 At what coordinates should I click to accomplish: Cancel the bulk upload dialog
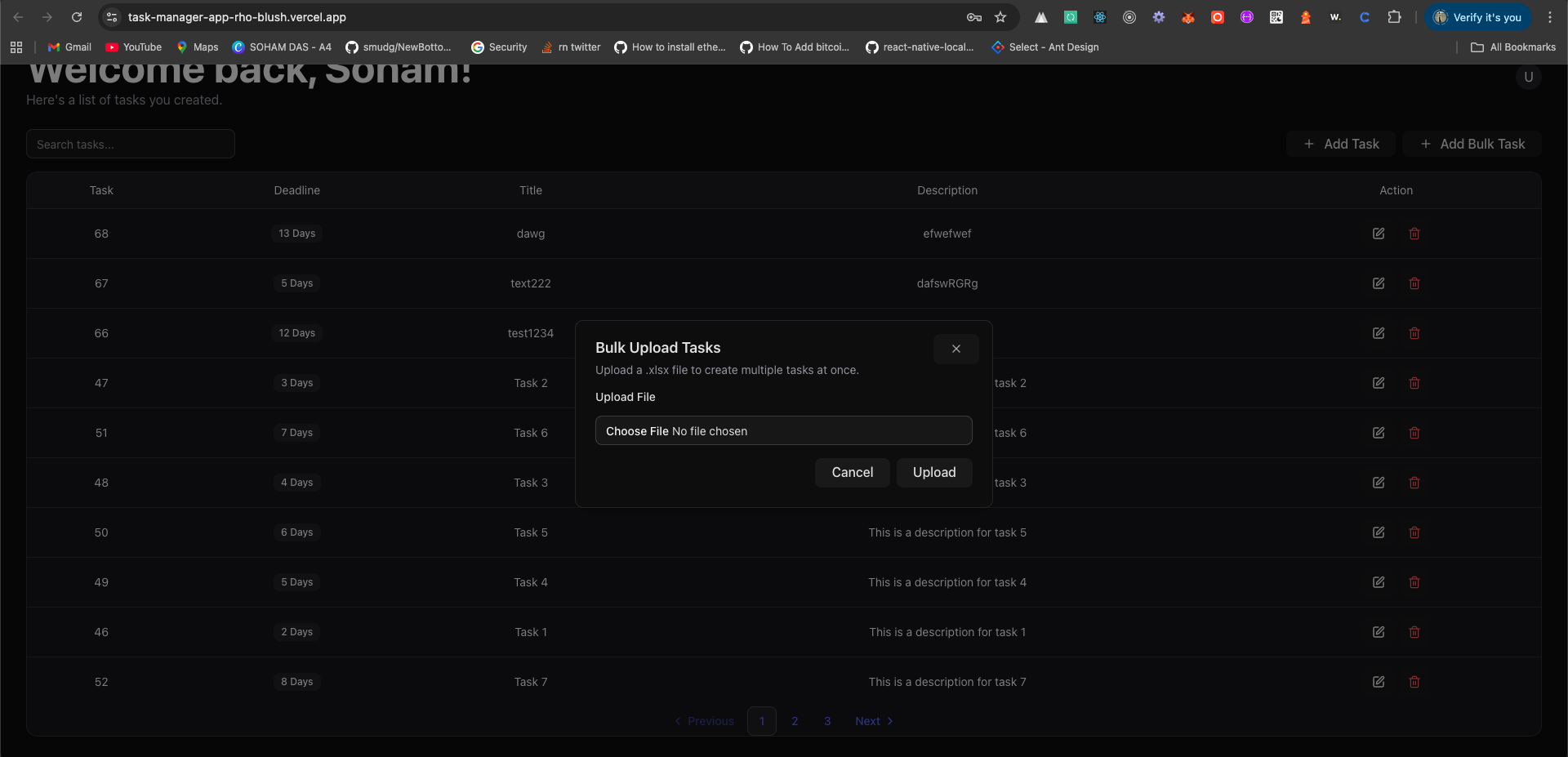pos(852,472)
